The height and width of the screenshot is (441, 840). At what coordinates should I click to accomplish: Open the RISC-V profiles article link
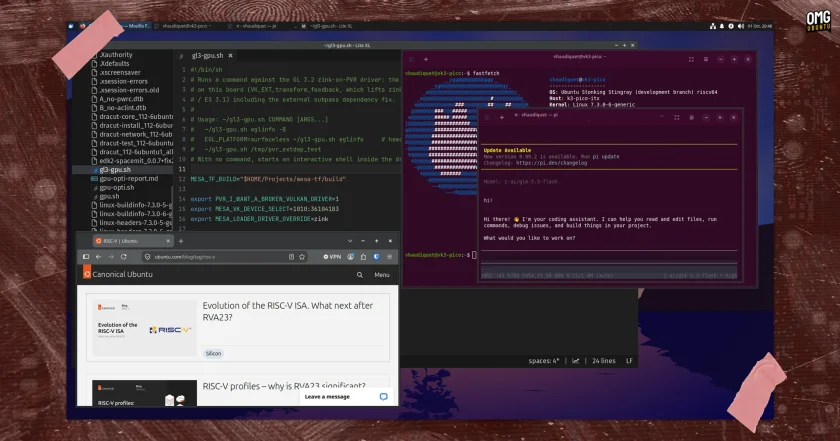pyautogui.click(x=284, y=386)
